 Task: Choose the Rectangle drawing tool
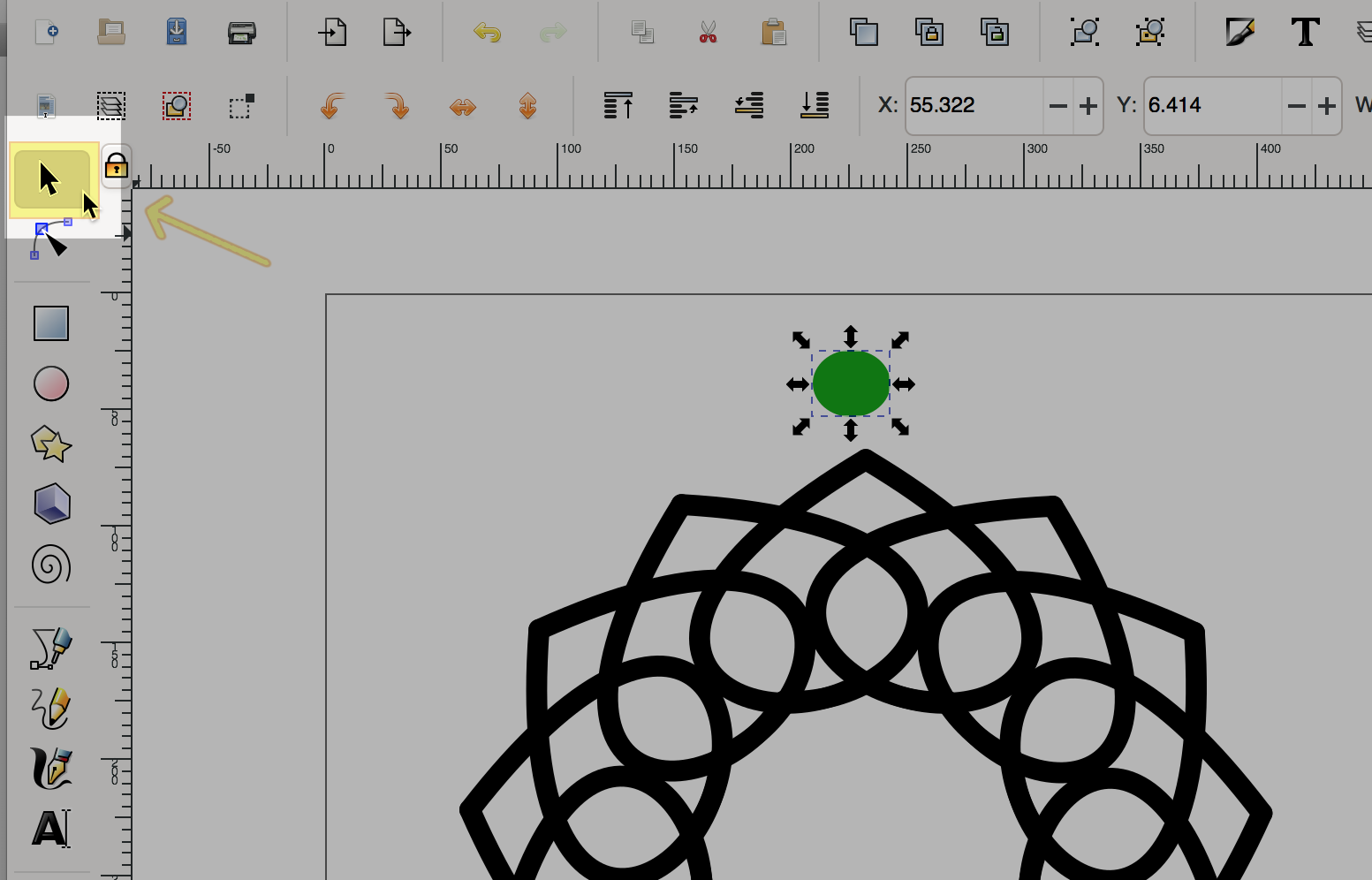pyautogui.click(x=51, y=323)
